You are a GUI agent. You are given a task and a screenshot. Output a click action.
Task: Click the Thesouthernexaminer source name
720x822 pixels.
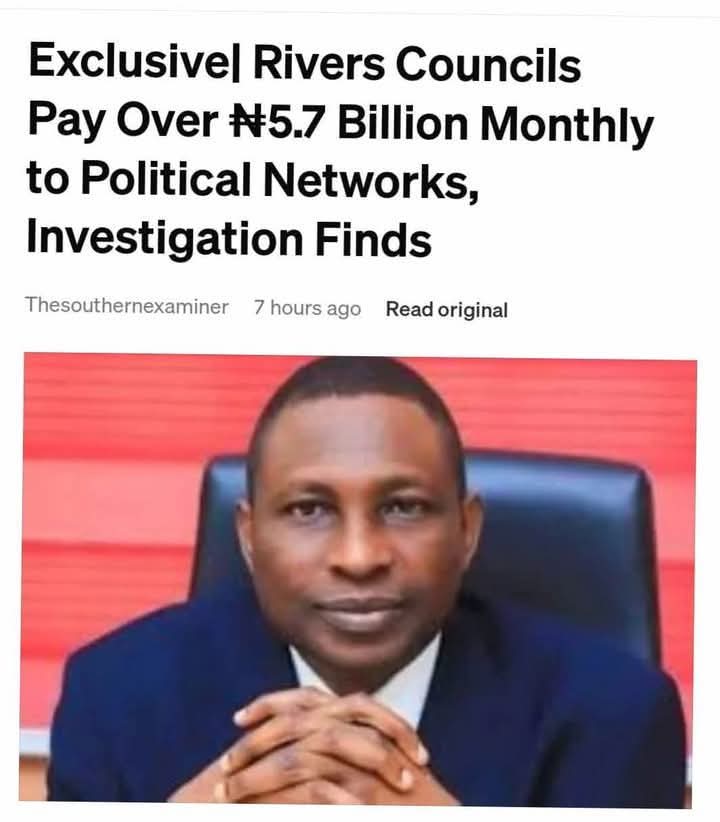click(x=126, y=305)
